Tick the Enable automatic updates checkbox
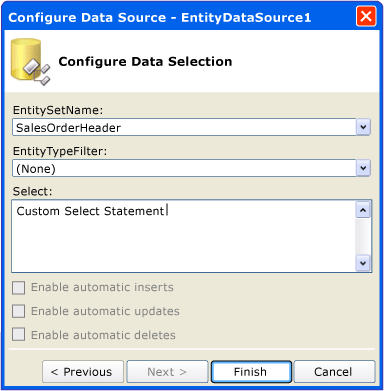The image size is (384, 391). 18,311
